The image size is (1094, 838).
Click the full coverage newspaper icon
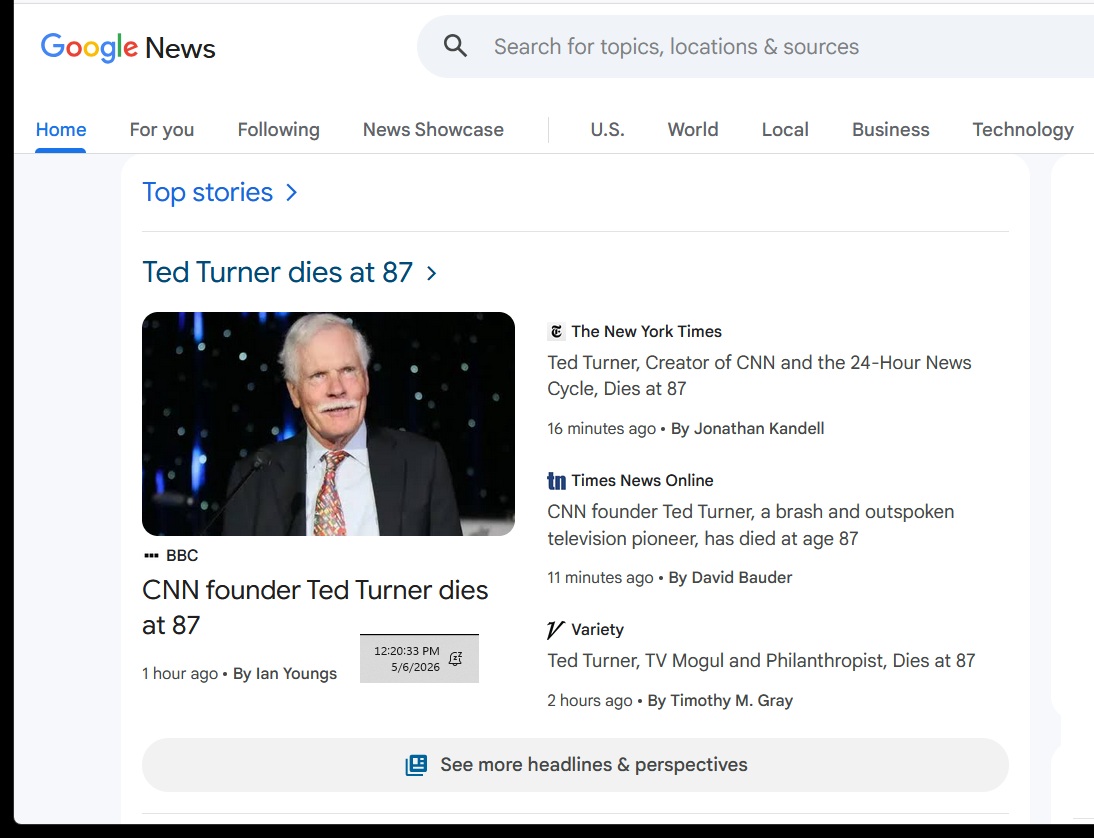(416, 765)
